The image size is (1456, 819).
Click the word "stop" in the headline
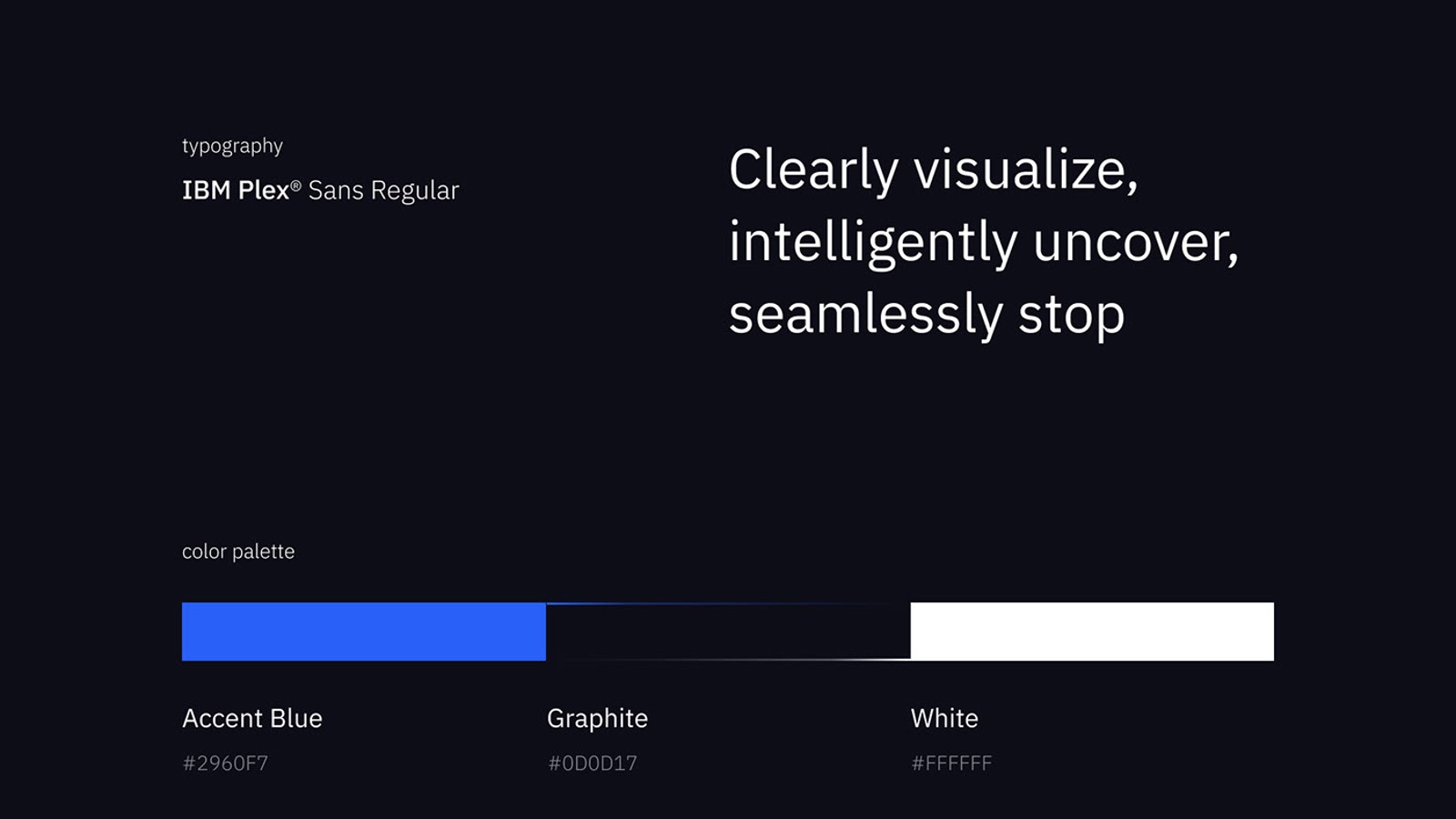pos(1071,315)
